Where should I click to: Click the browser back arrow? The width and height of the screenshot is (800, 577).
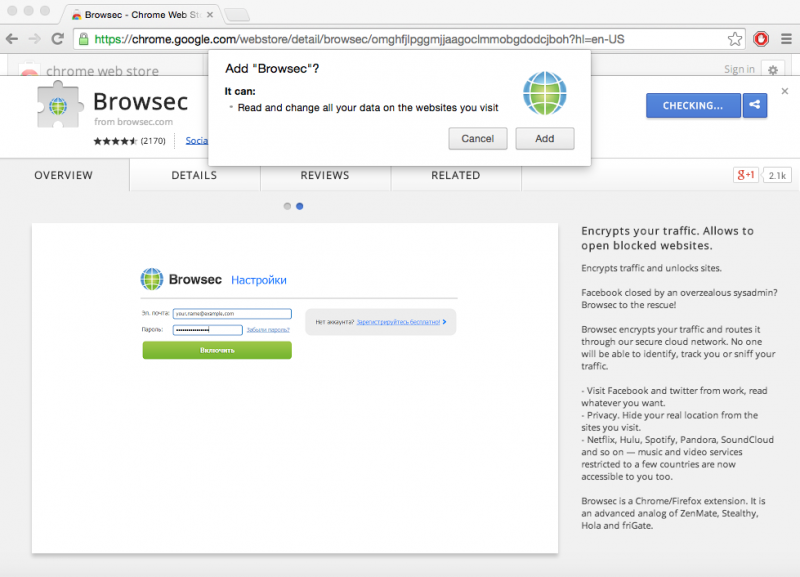click(x=12, y=39)
